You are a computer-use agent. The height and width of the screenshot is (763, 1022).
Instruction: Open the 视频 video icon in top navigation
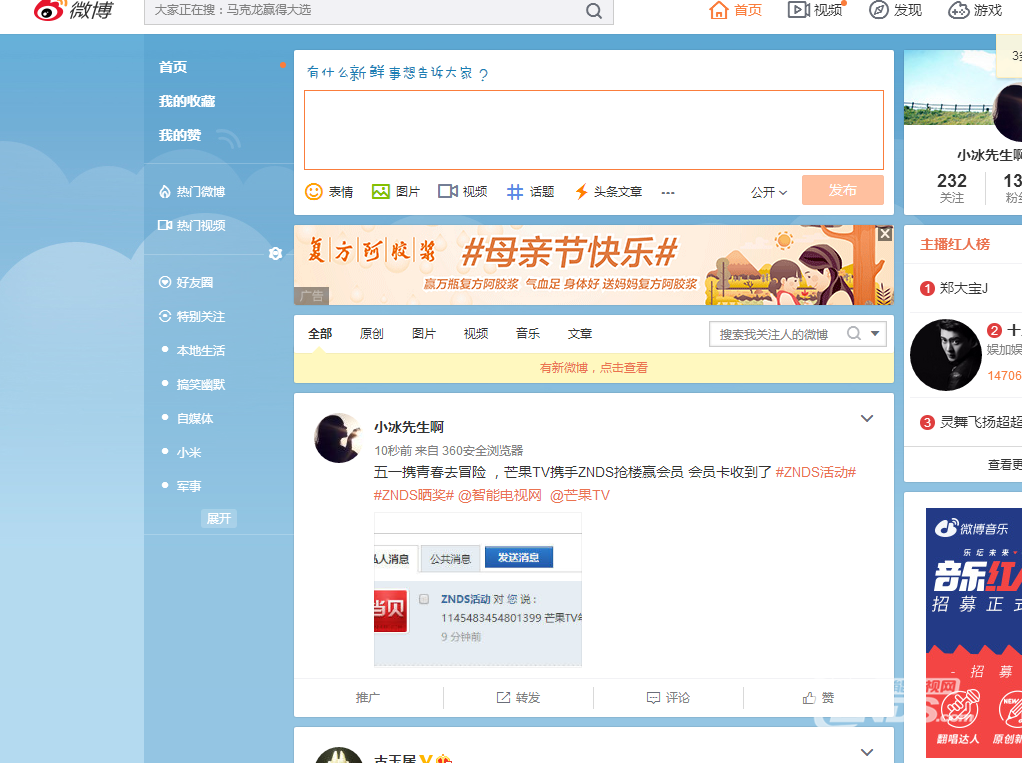(798, 10)
